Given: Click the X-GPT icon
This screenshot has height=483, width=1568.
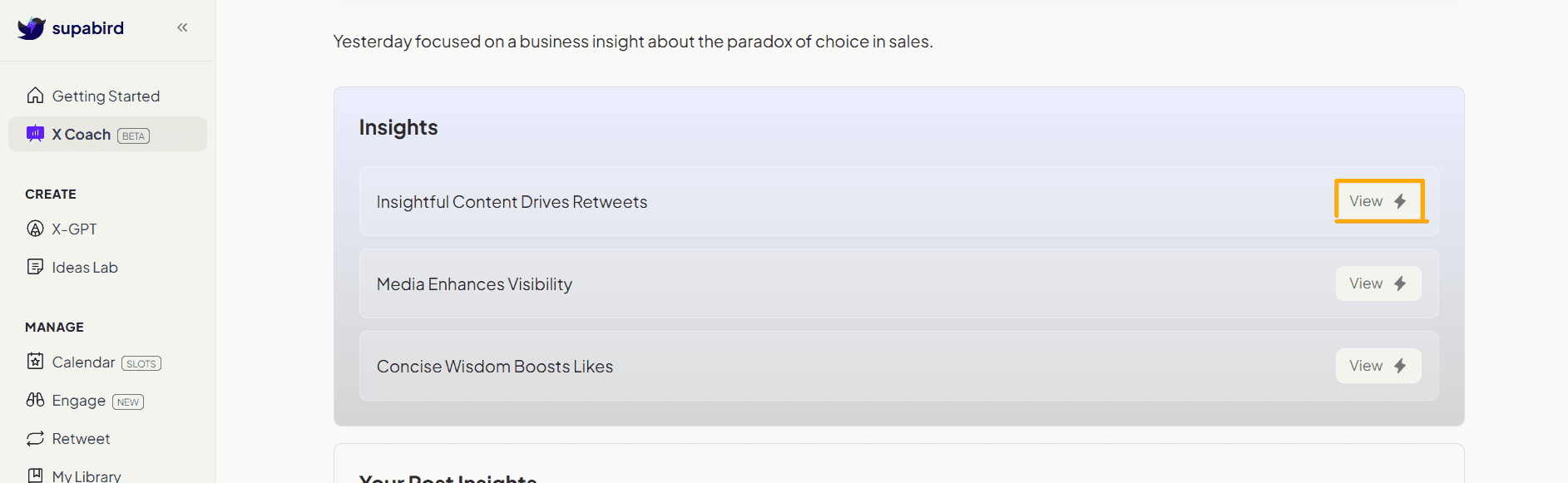Looking at the screenshot, I should [x=35, y=229].
